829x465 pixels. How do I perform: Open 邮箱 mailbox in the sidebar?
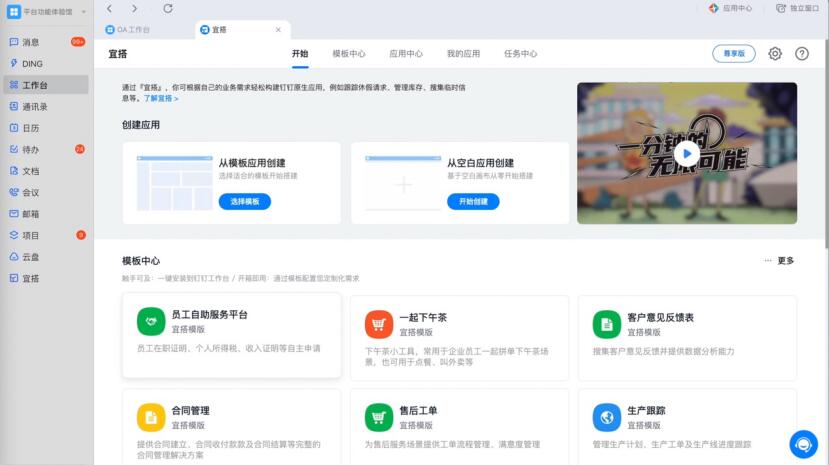46,214
